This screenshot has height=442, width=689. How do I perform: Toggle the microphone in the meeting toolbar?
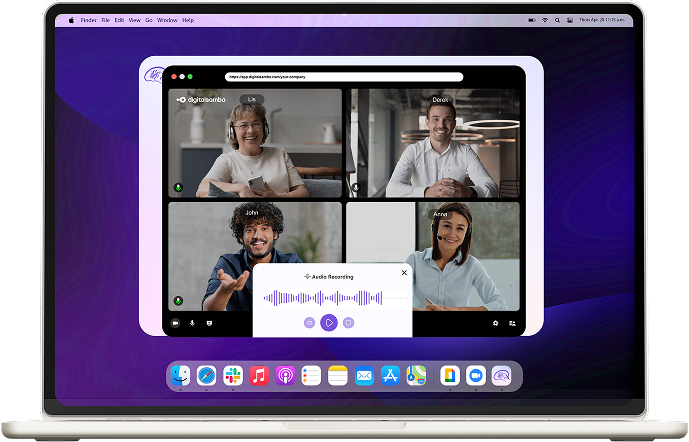(192, 323)
